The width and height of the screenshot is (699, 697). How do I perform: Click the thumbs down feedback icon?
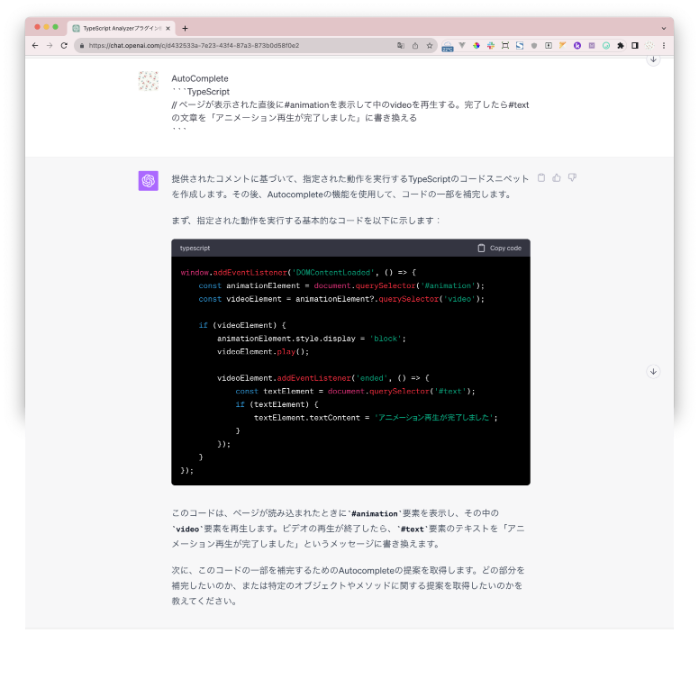[572, 178]
